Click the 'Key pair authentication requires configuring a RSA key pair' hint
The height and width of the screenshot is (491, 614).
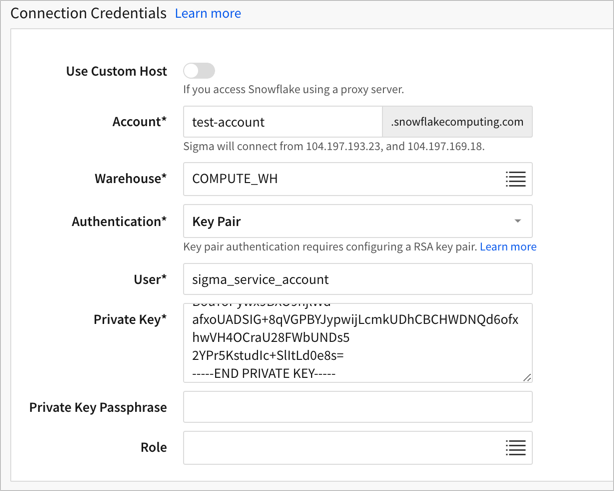330,247
